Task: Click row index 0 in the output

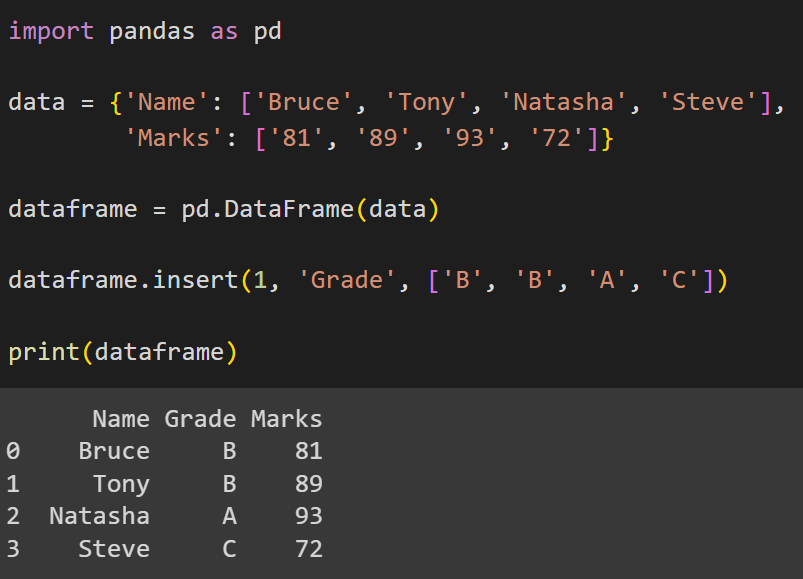Action: coord(9,450)
